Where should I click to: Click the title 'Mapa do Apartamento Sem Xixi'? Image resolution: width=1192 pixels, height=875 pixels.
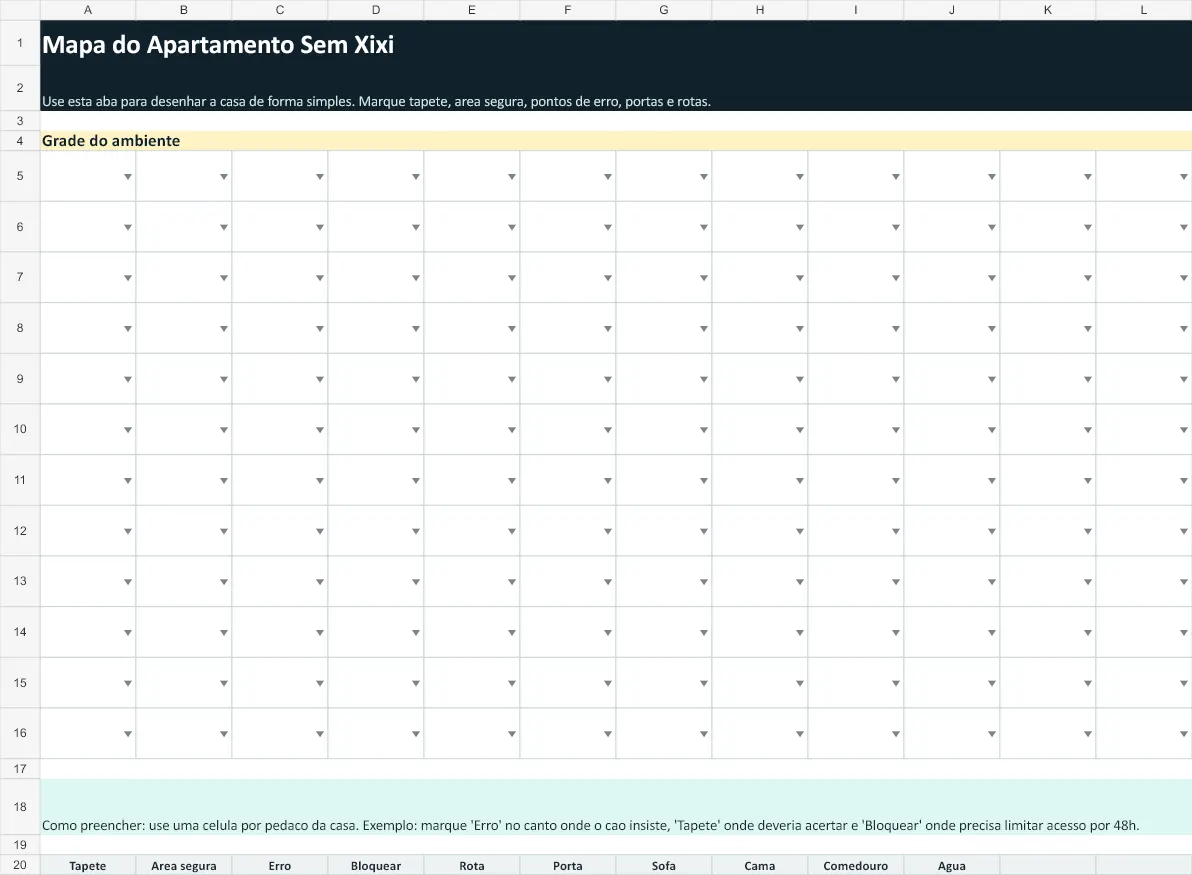[x=218, y=44]
